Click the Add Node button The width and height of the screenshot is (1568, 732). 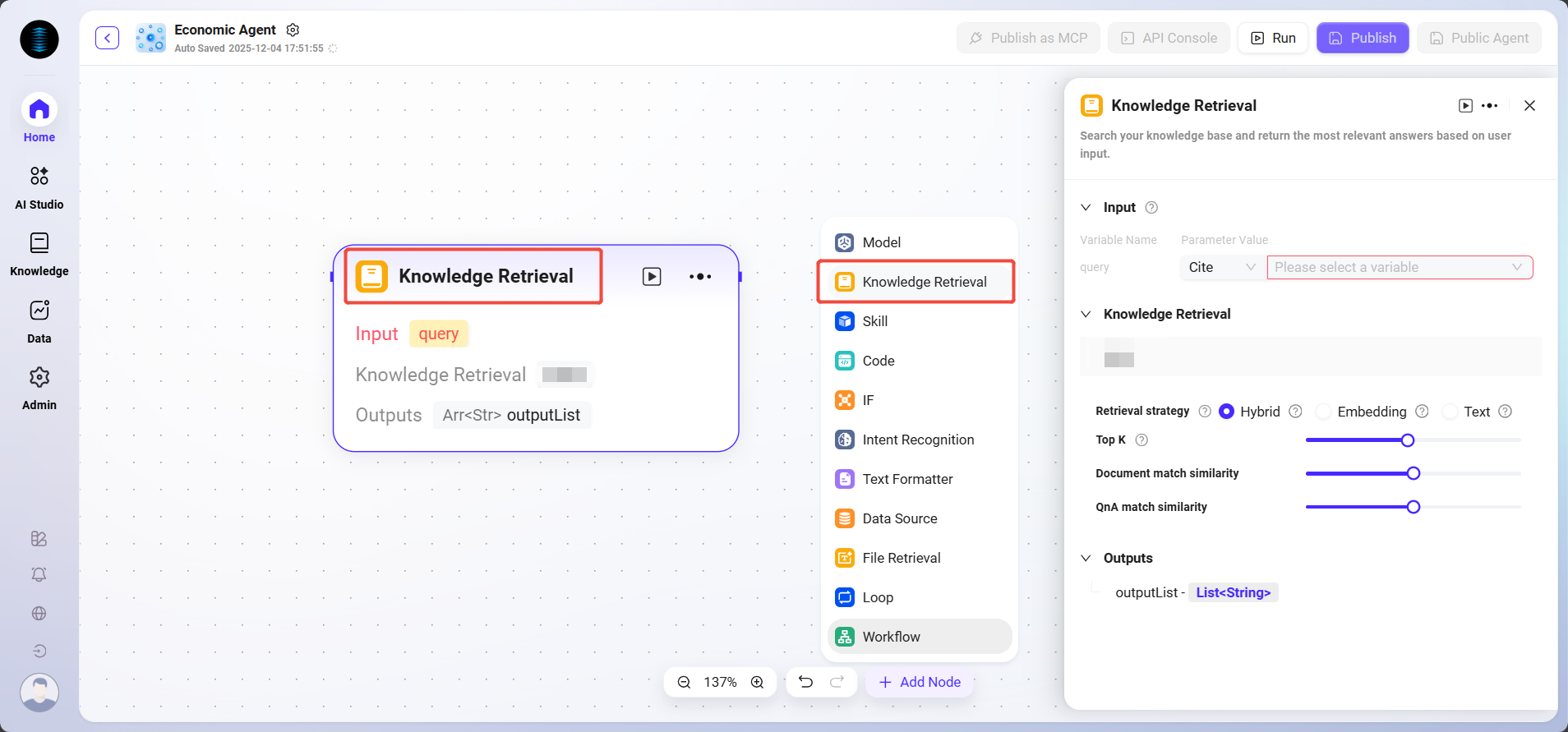pos(920,682)
